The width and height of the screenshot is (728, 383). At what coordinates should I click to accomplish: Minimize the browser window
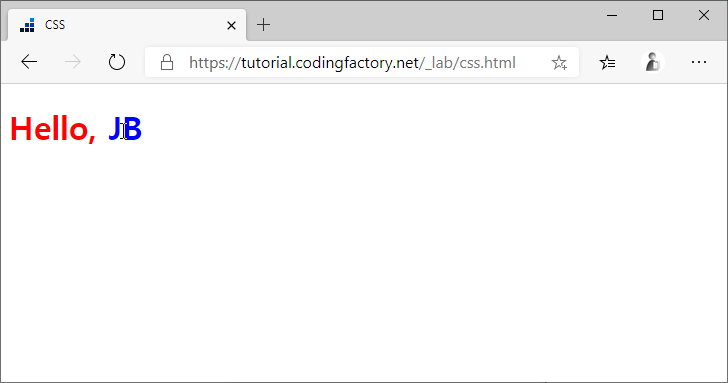click(612, 15)
